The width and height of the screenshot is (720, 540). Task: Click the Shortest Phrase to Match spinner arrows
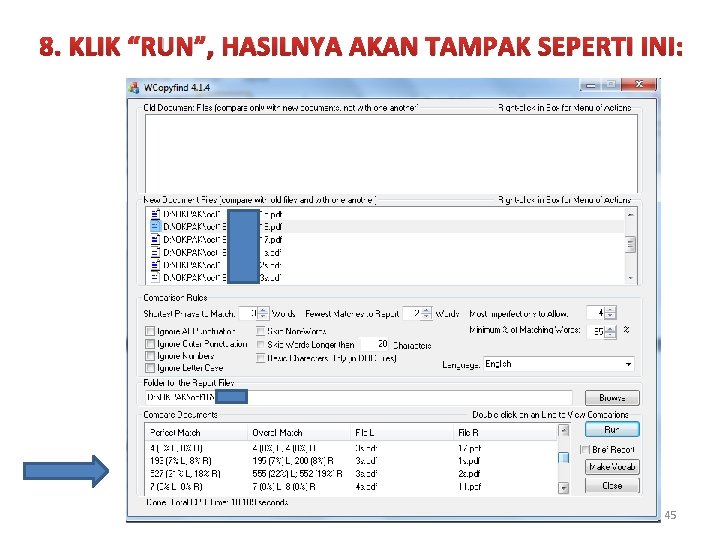coord(263,313)
